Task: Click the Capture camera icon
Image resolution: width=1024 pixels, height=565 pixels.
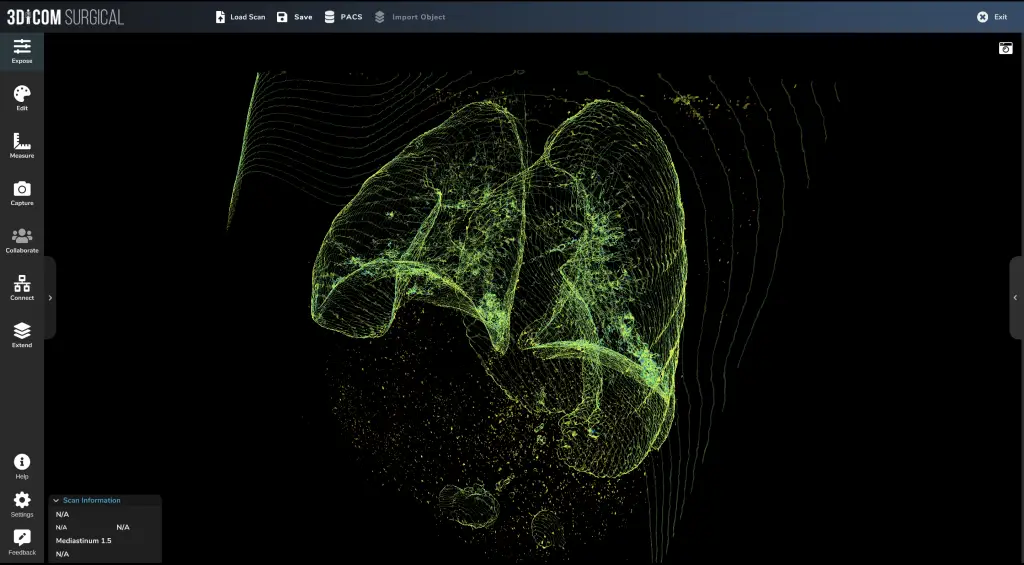Action: pos(22,193)
